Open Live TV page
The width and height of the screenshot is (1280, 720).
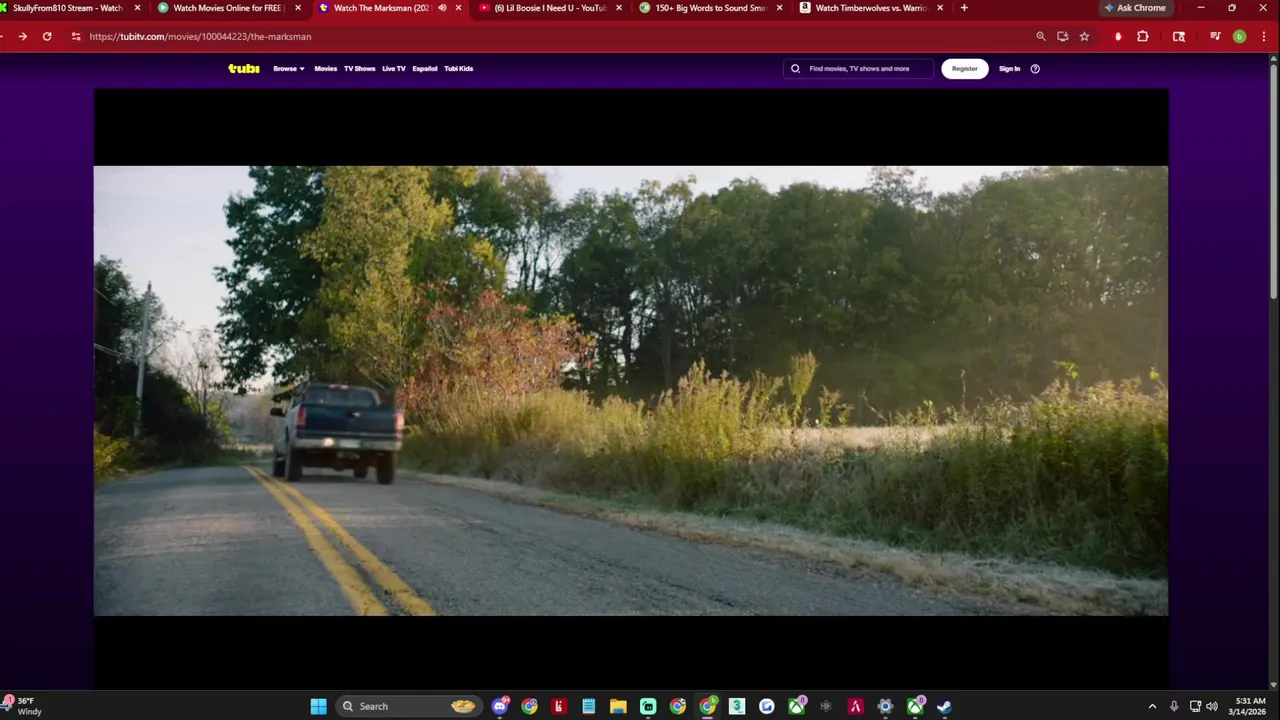coord(393,69)
